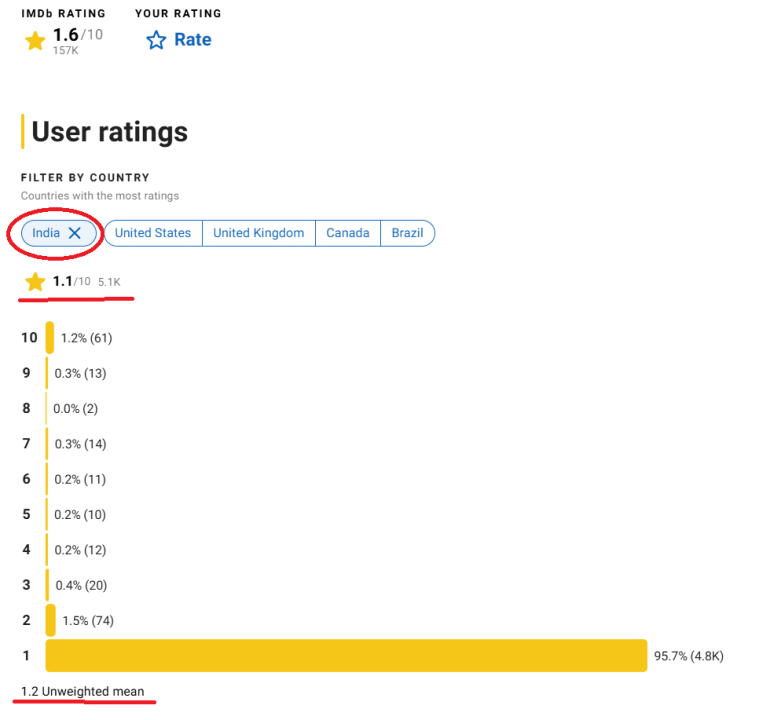
Task: Click the 1.5% (74) ratings label
Action: [87, 620]
